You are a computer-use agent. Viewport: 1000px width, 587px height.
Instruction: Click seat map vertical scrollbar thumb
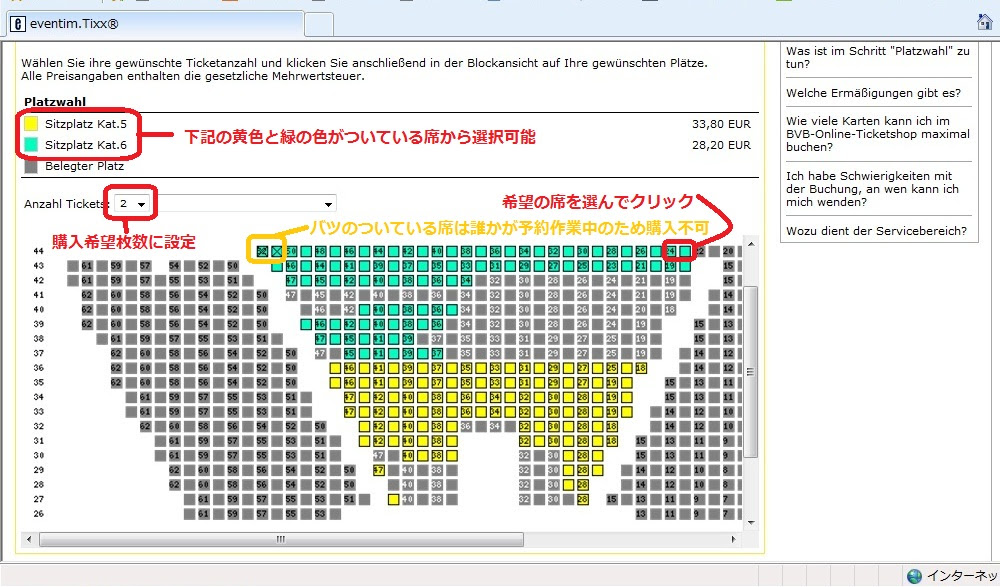pyautogui.click(x=751, y=372)
